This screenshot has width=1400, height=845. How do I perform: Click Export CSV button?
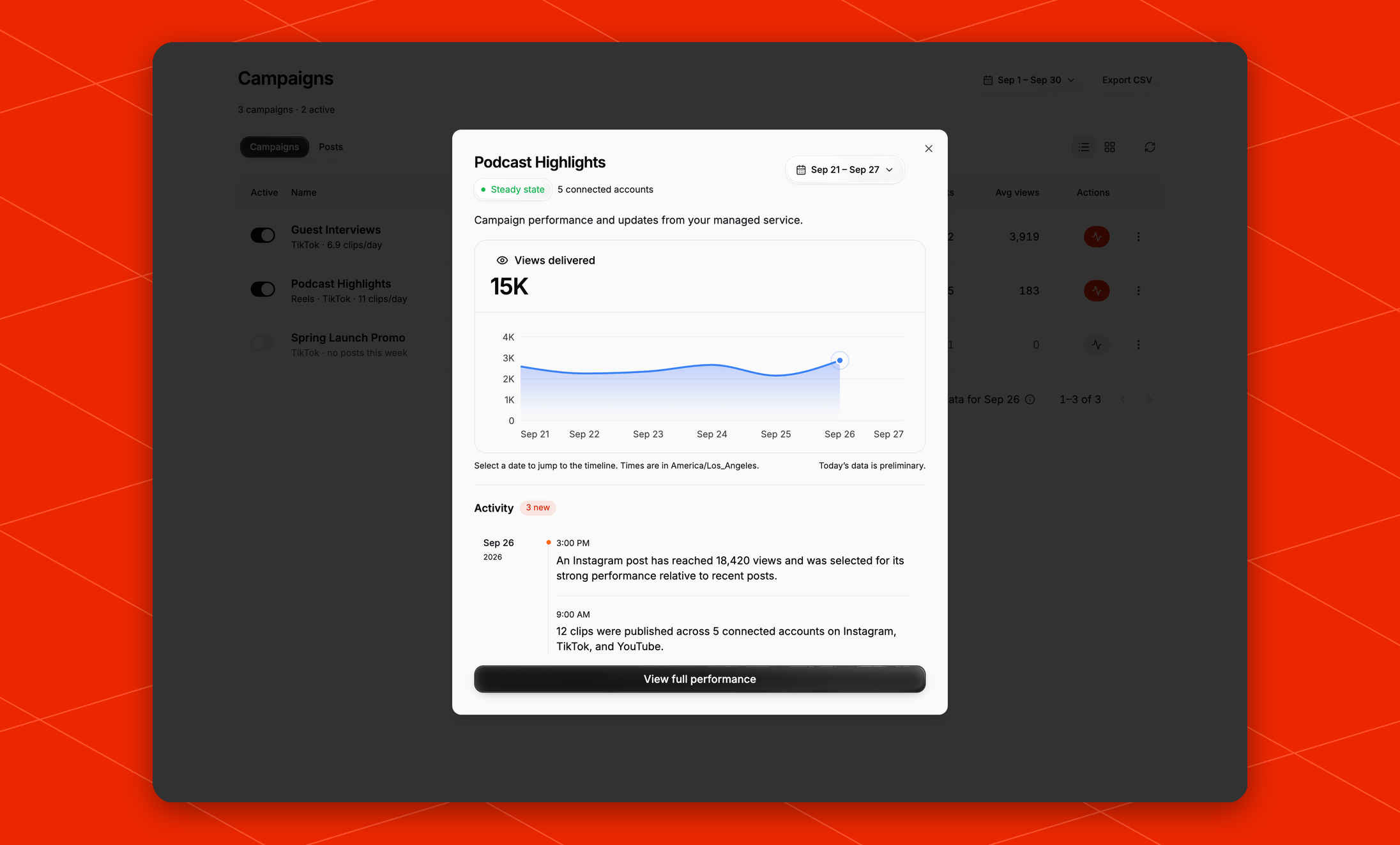tap(1127, 80)
